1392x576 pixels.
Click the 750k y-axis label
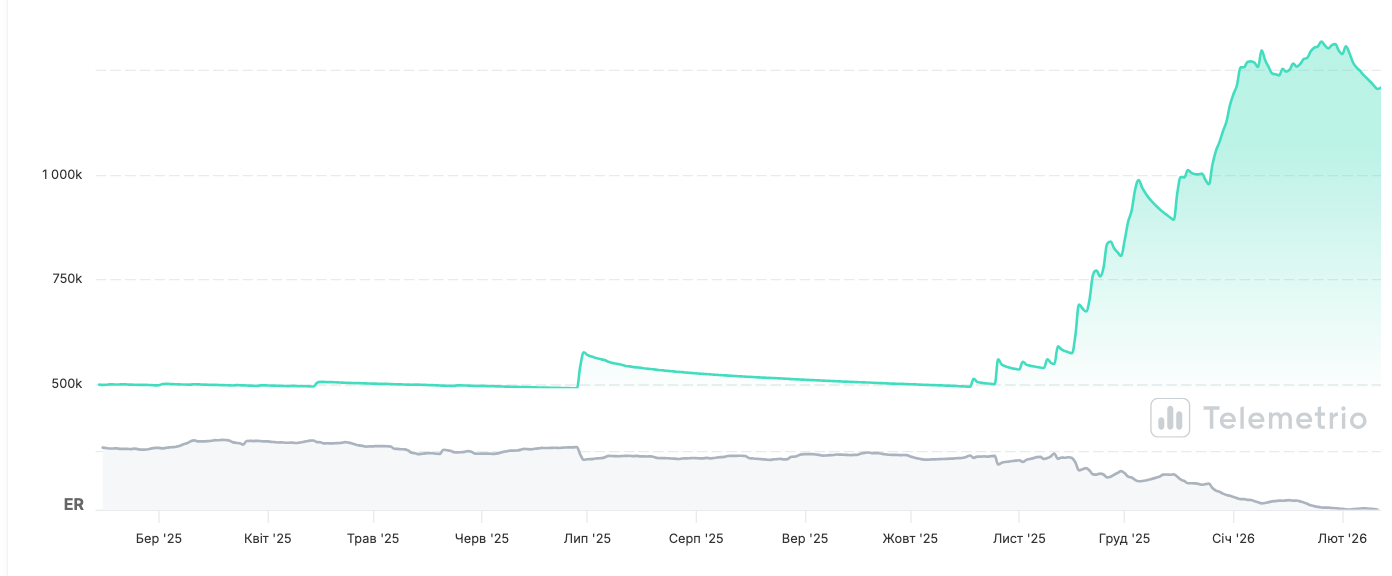point(67,279)
